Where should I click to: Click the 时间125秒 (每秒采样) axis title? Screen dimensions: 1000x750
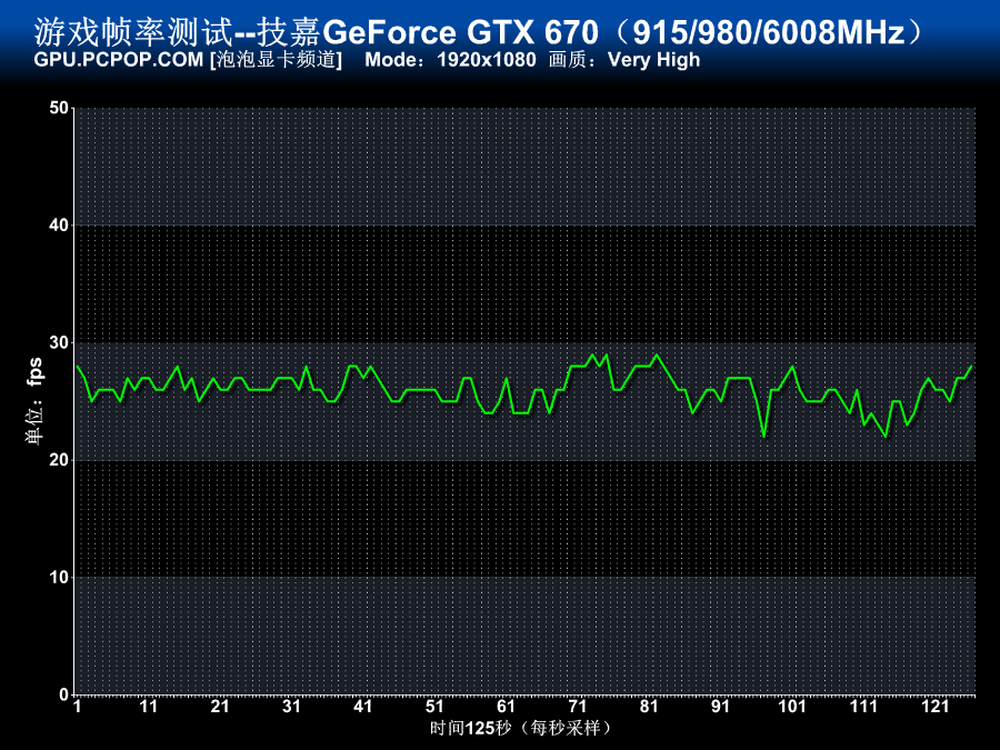click(x=520, y=728)
